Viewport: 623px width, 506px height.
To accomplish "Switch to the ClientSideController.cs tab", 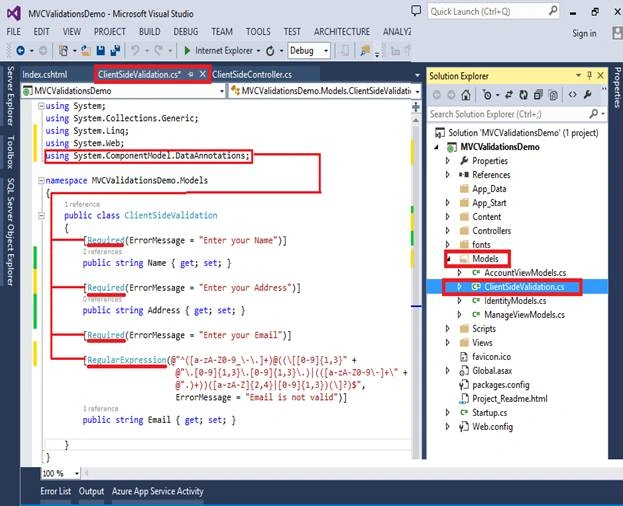I will pyautogui.click(x=252, y=75).
